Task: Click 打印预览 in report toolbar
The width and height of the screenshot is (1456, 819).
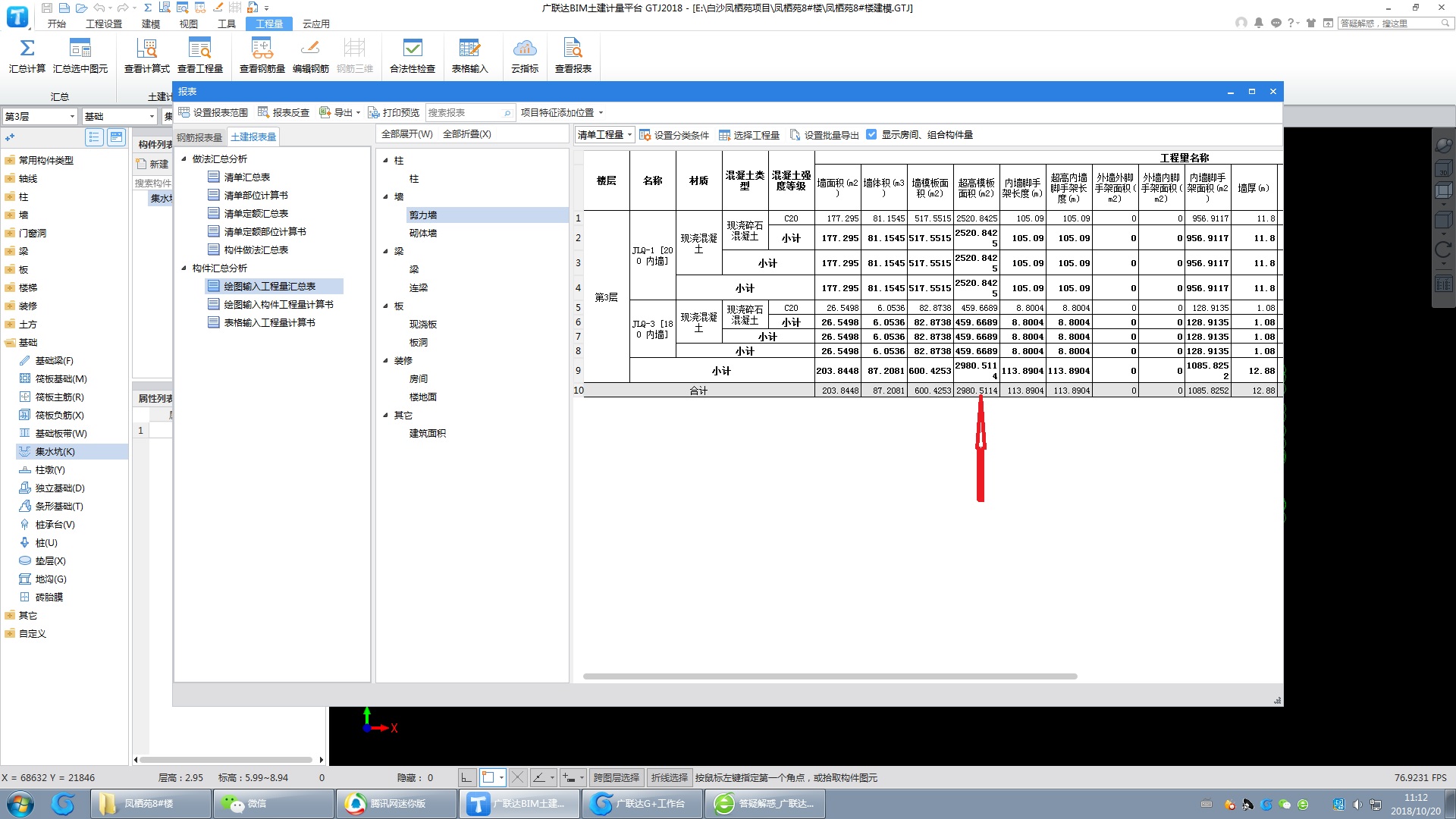Action: click(394, 112)
